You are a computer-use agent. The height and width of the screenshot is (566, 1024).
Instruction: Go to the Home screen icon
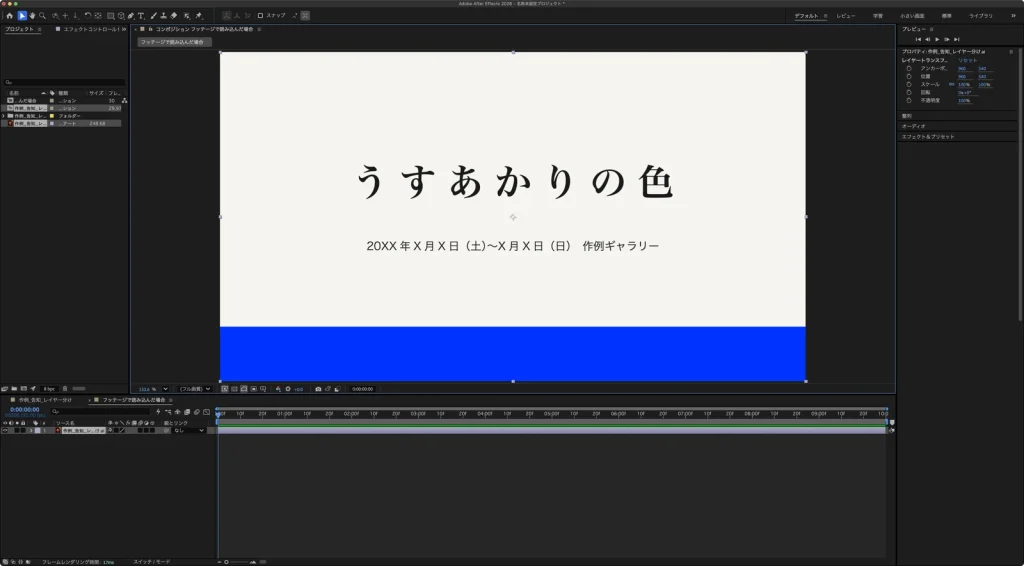[9, 16]
